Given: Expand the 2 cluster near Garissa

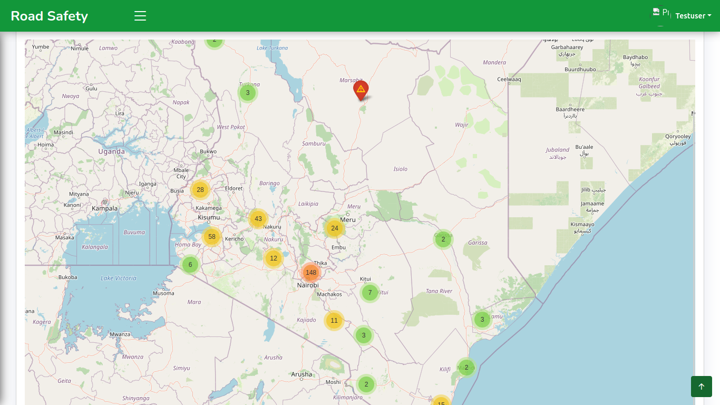Looking at the screenshot, I should (x=443, y=240).
